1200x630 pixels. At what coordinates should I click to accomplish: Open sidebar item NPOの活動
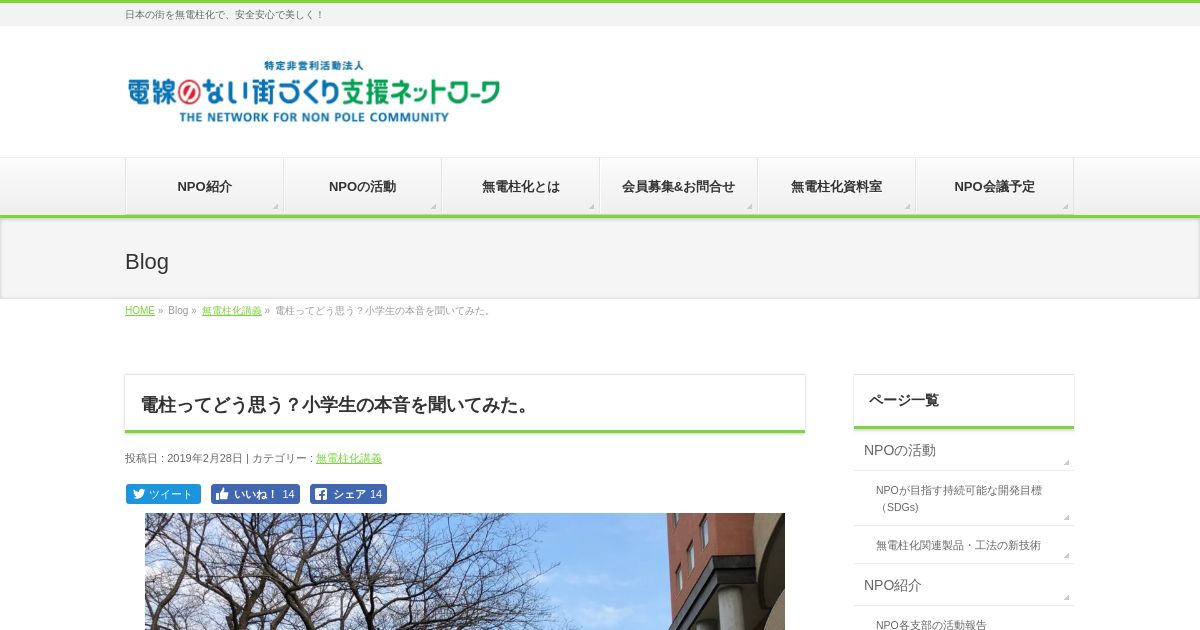[x=964, y=450]
